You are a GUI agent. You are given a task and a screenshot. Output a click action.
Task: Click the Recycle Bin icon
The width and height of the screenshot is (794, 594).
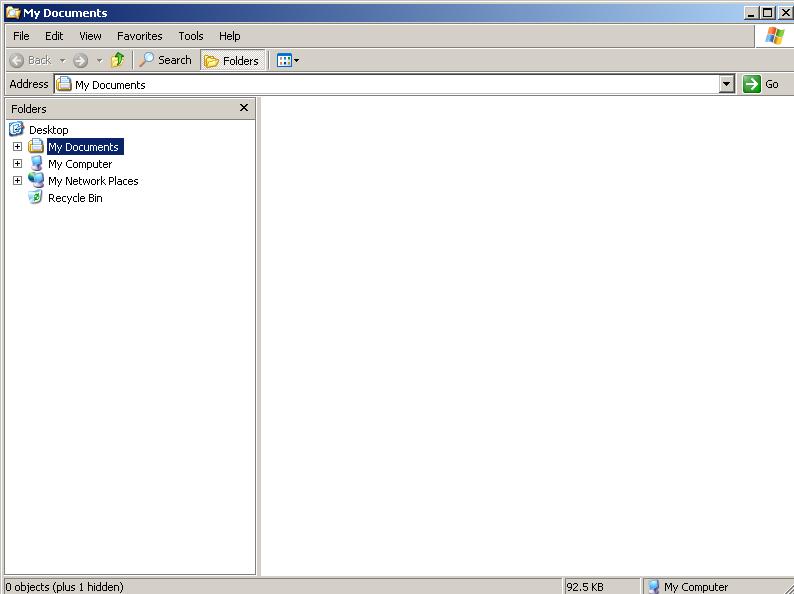pos(35,197)
